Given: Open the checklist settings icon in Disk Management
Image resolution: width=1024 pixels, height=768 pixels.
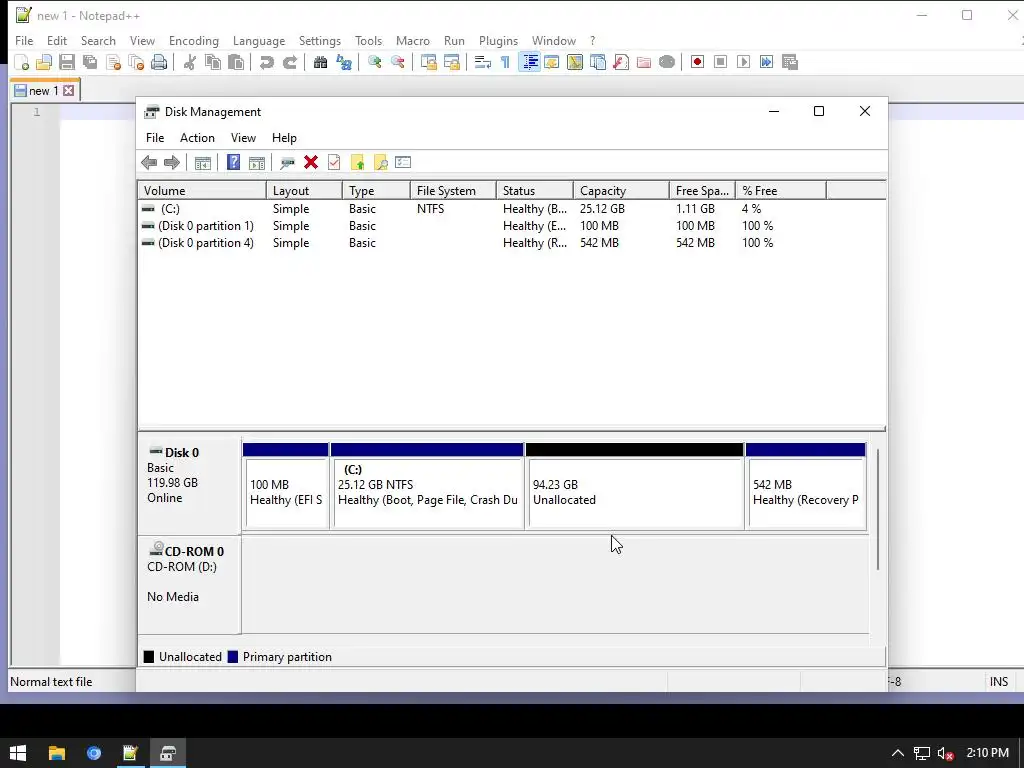Looking at the screenshot, I should [403, 163].
